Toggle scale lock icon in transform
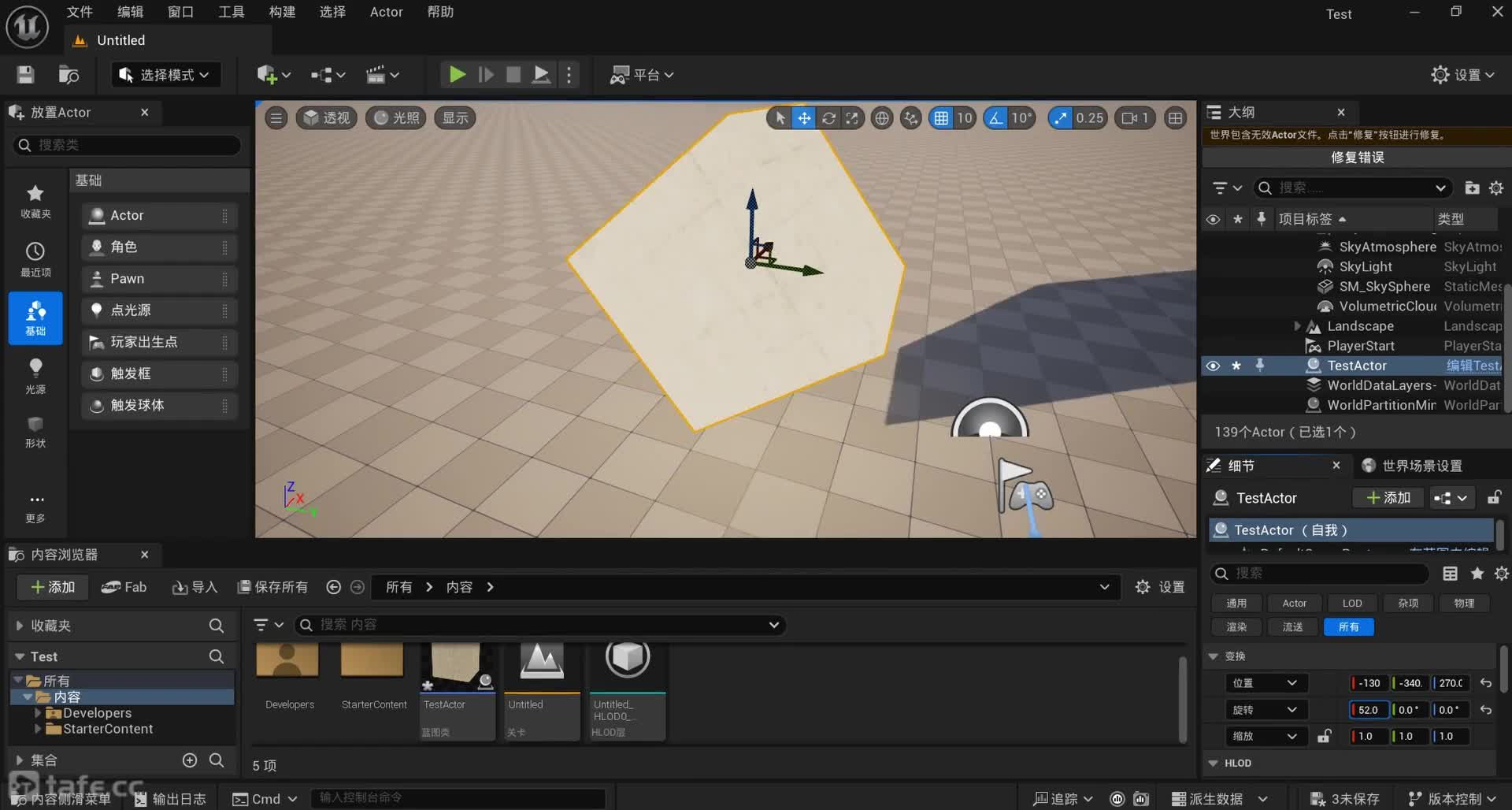Image resolution: width=1512 pixels, height=810 pixels. [1325, 736]
